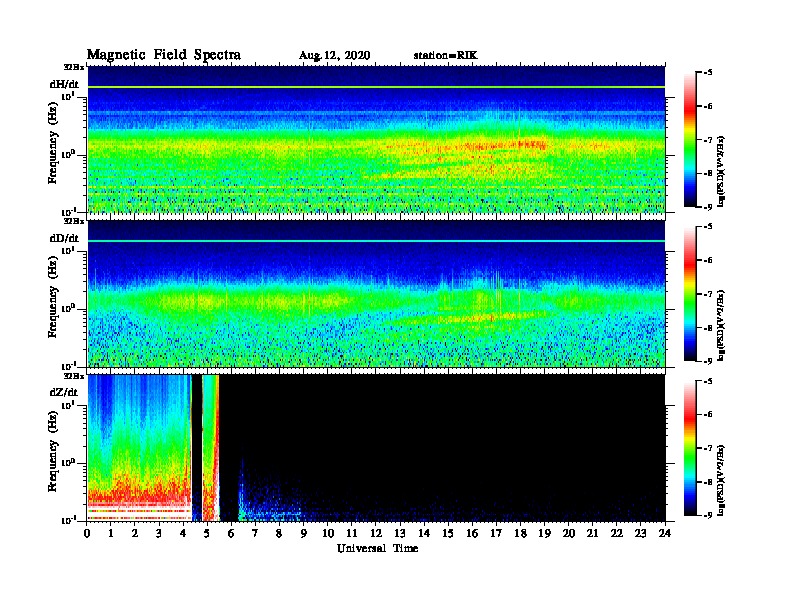
Task: Click the "dD/dt" panel label
Action: 64,238
